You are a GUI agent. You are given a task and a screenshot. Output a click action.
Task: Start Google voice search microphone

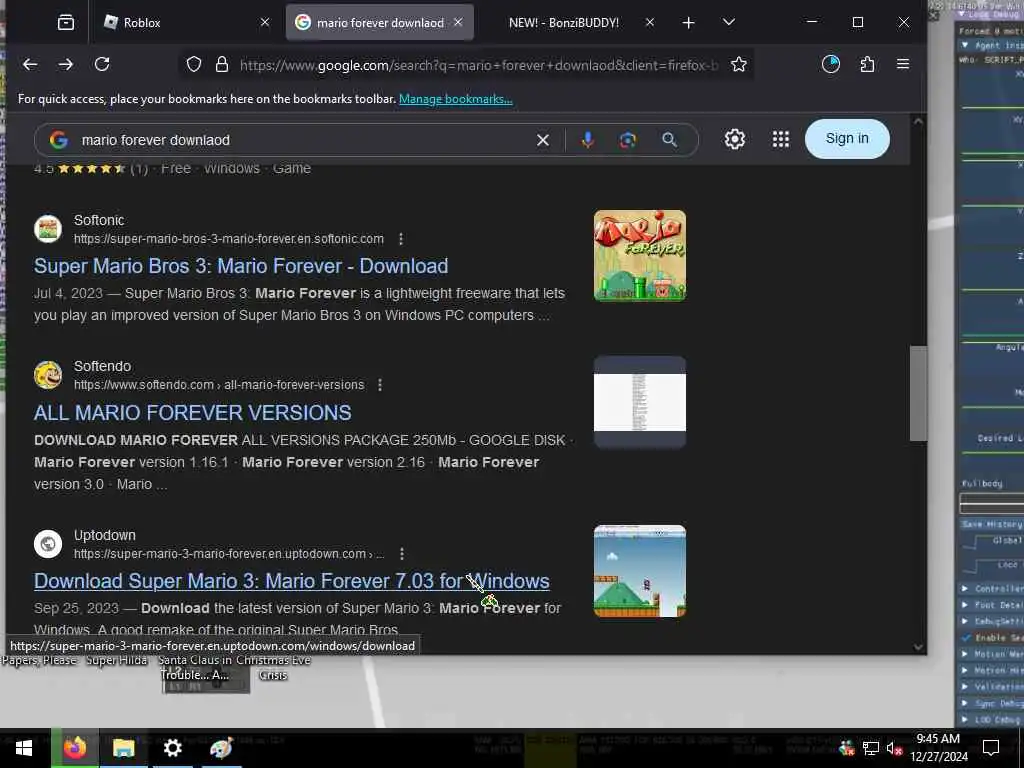(x=588, y=140)
